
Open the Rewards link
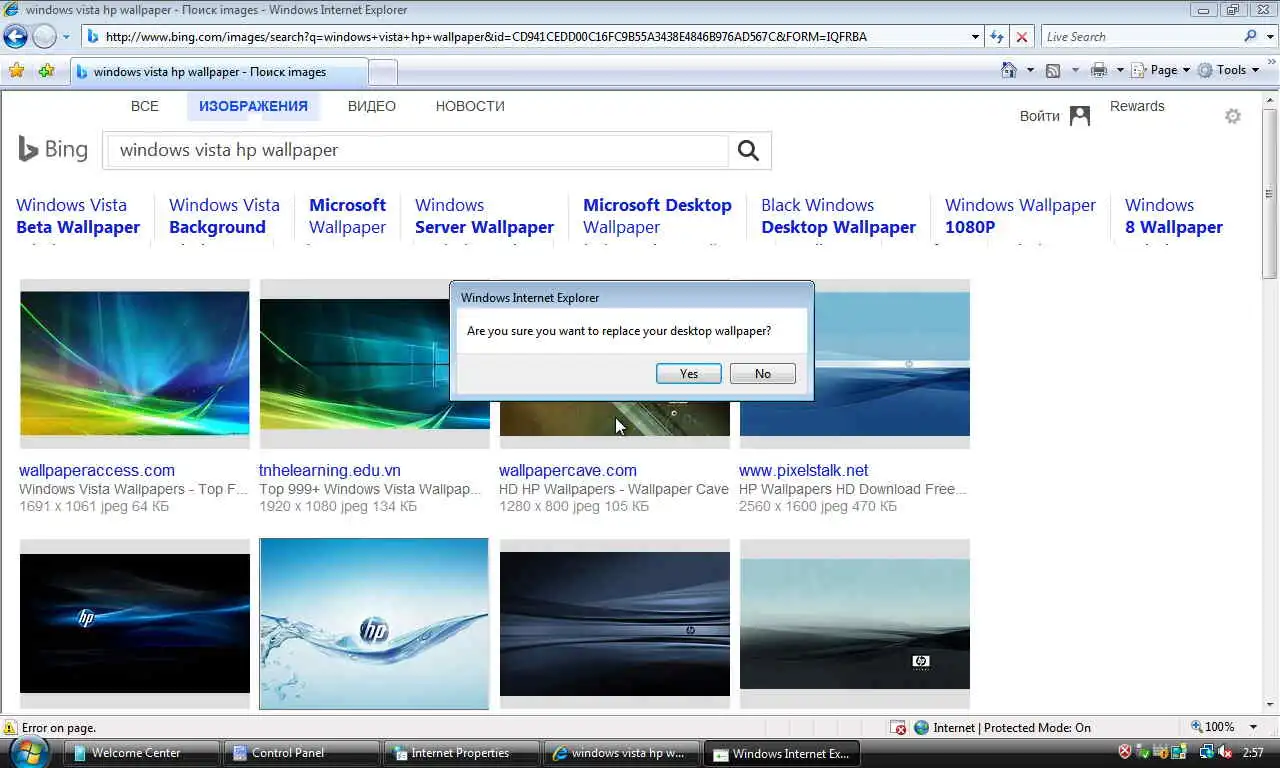coord(1137,106)
